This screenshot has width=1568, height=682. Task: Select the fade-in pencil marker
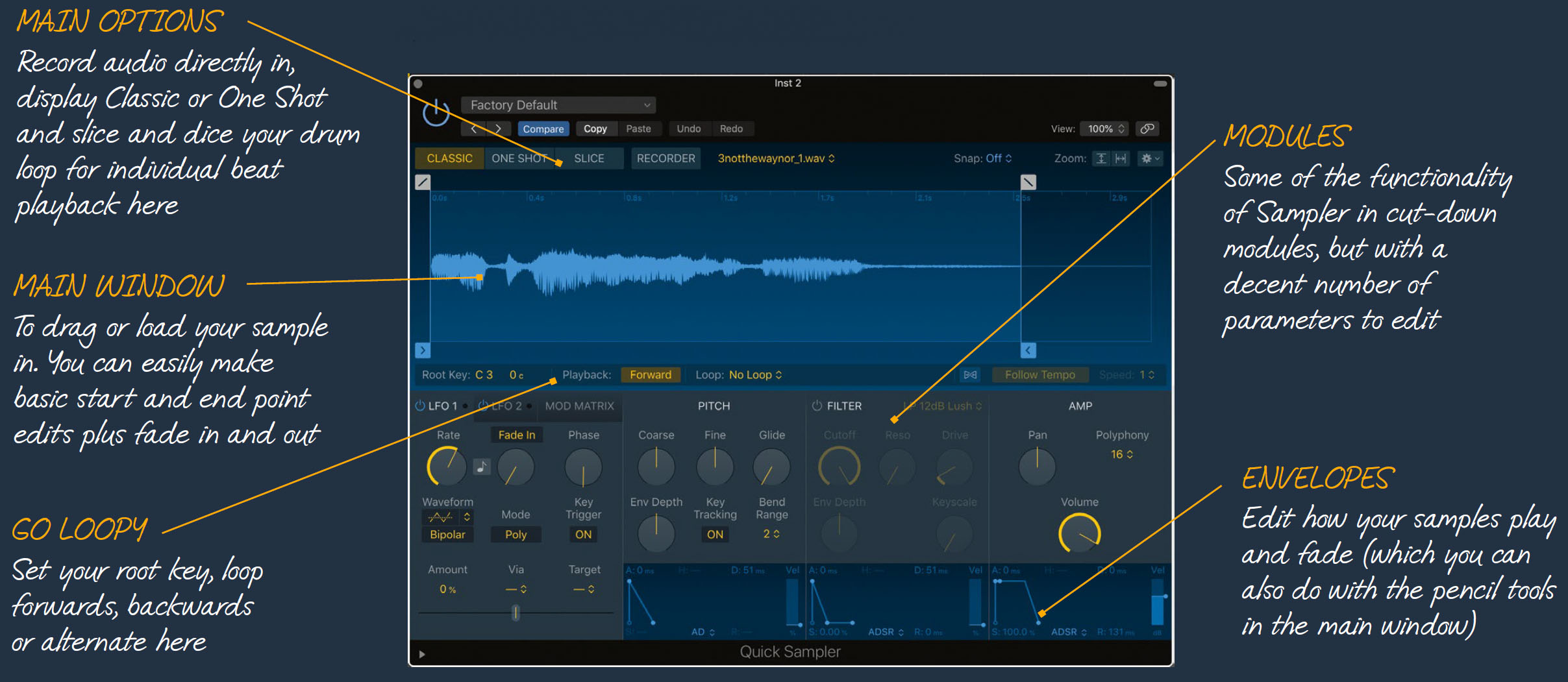423,182
